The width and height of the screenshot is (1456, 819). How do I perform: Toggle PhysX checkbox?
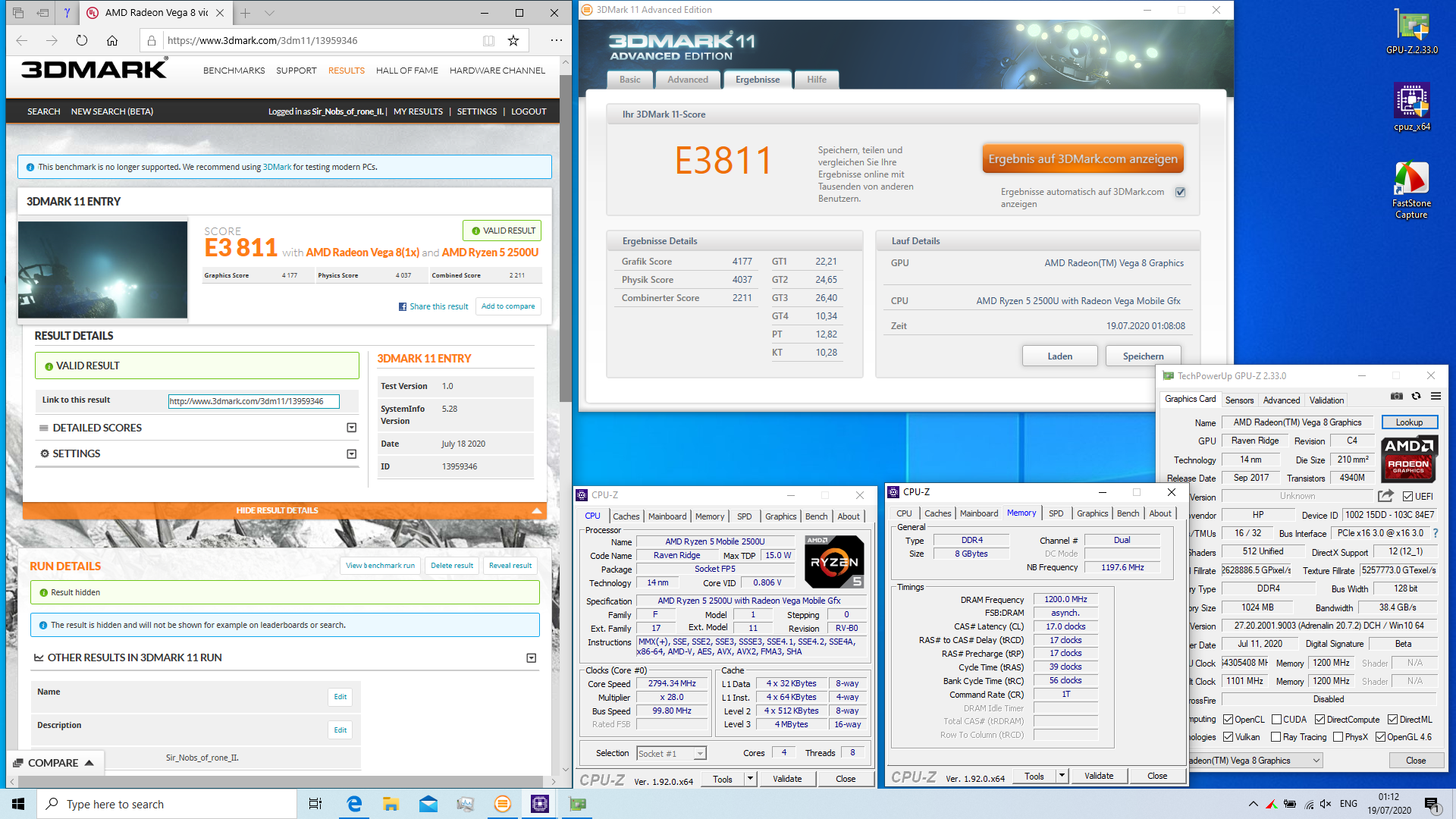tap(1338, 736)
